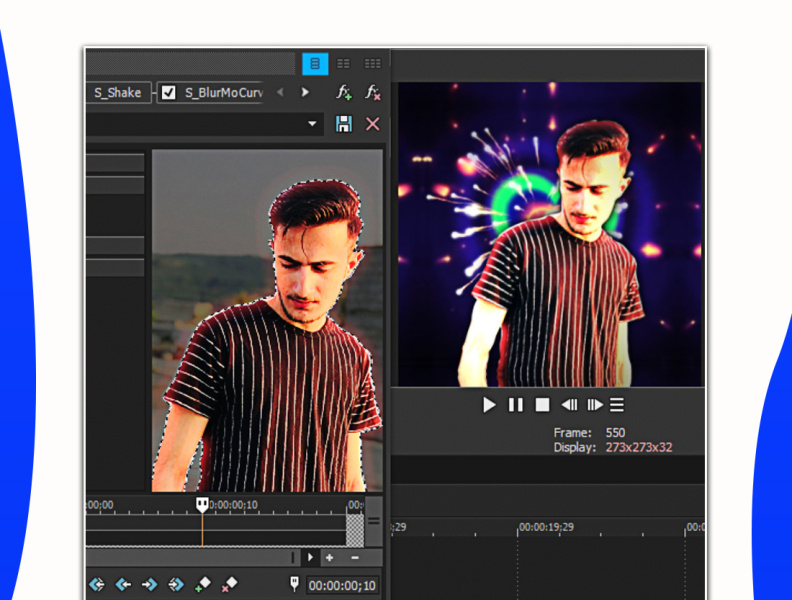
Task: Zoom in keyframe timeline with plus
Action: click(329, 558)
